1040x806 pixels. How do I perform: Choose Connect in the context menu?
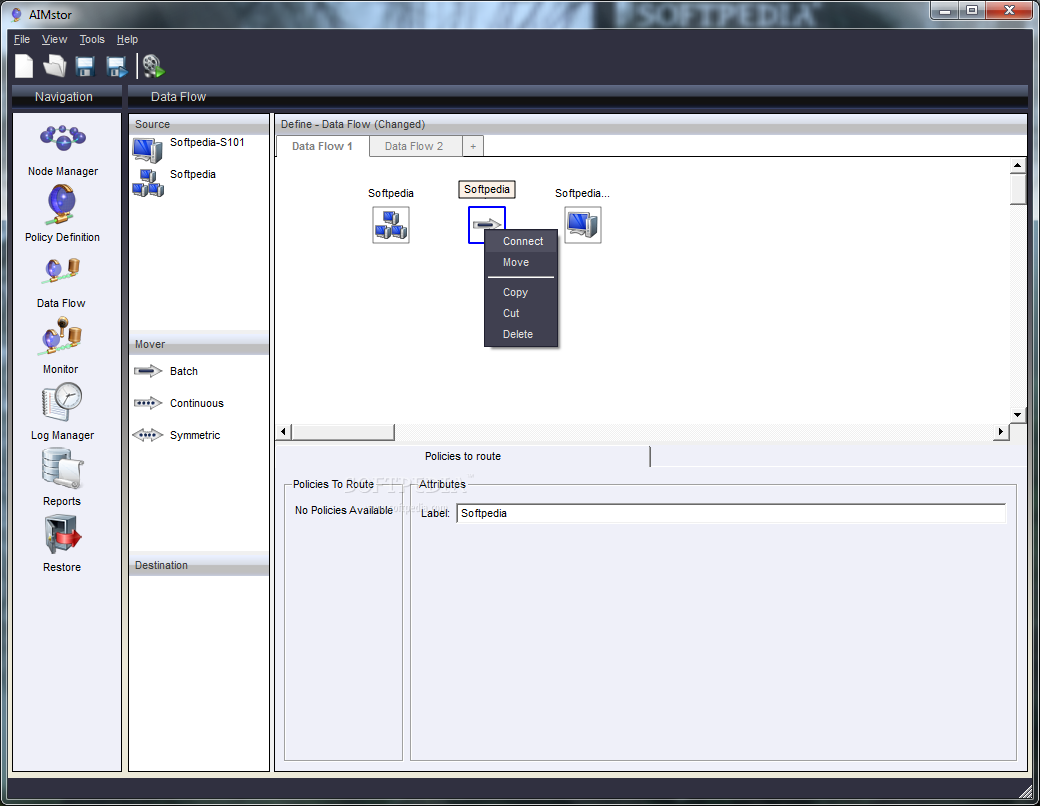(521, 241)
